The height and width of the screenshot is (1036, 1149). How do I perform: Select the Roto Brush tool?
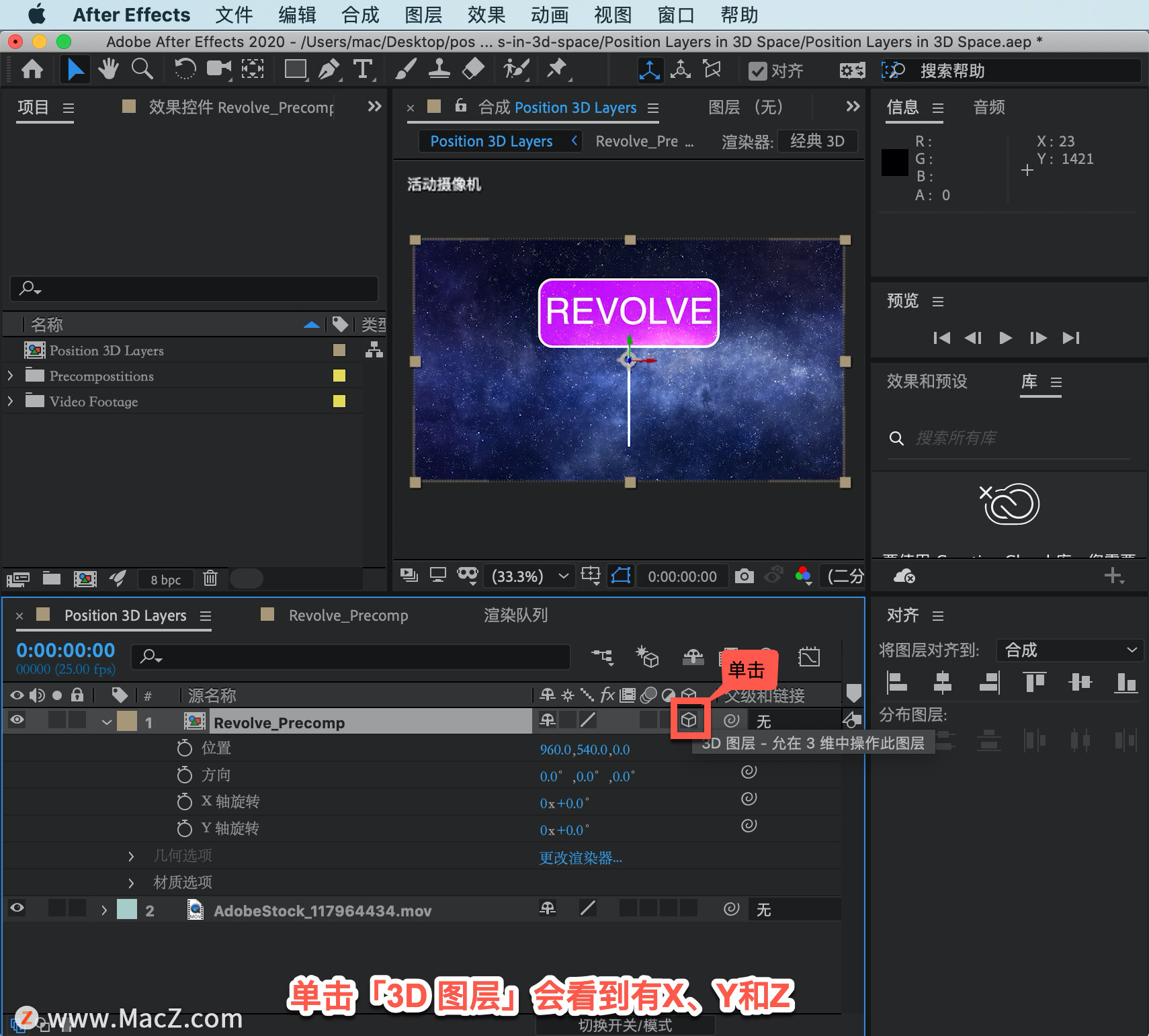(x=516, y=69)
